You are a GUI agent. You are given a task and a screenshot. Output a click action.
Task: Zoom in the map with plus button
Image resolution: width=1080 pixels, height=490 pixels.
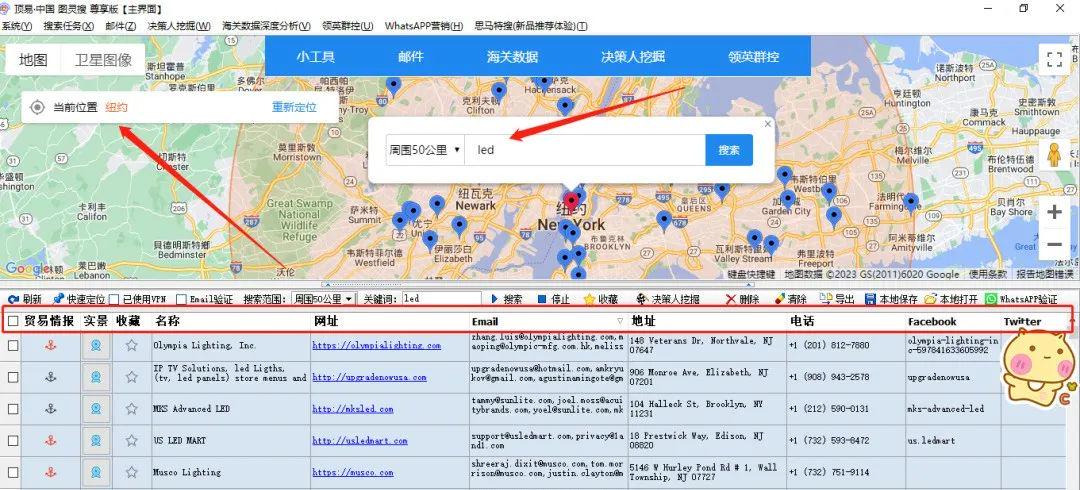pyautogui.click(x=1054, y=212)
